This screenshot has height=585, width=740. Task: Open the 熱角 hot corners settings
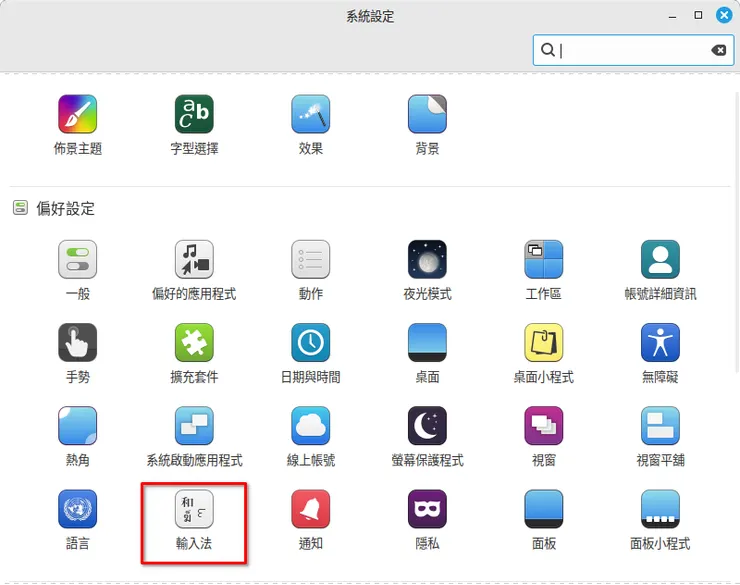click(77, 436)
